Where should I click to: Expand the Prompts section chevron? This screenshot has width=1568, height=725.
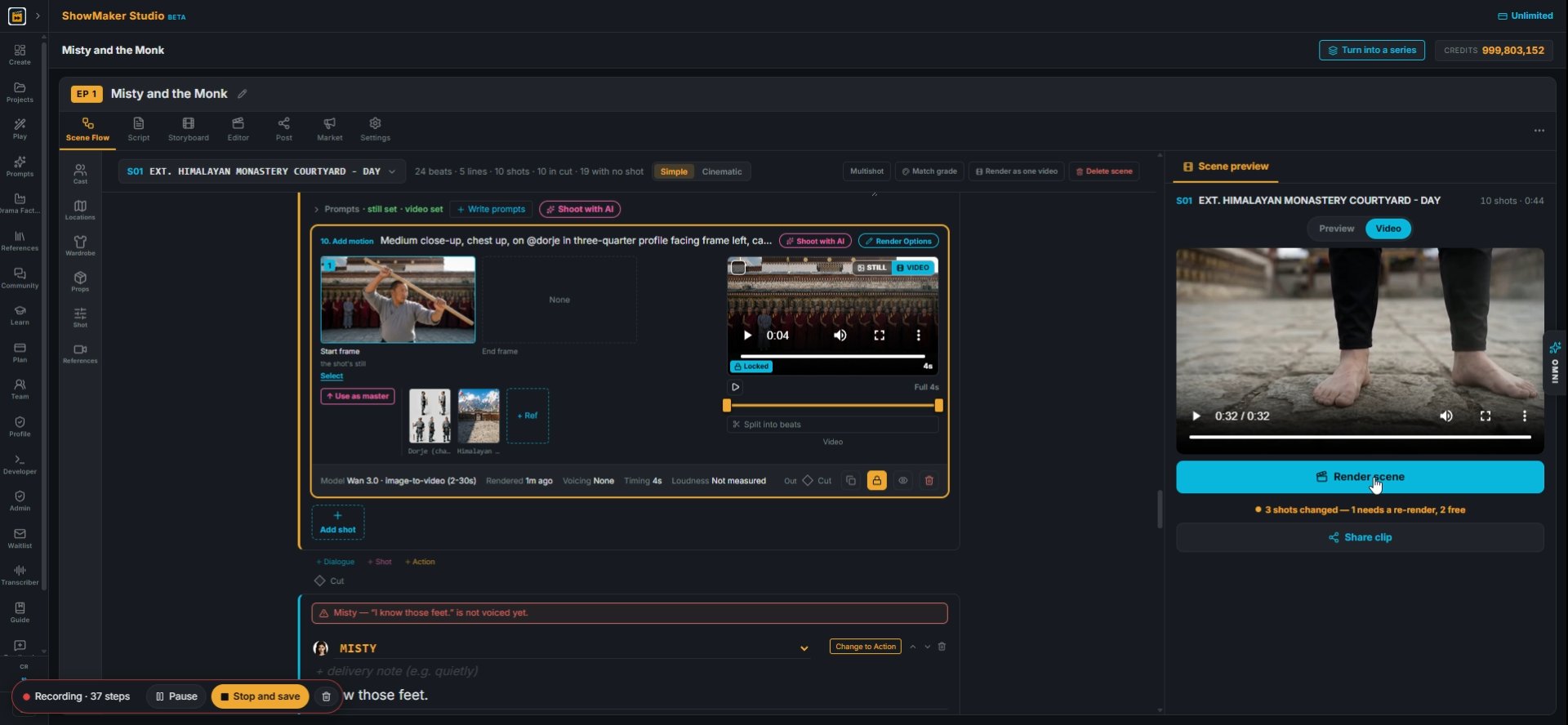[317, 210]
